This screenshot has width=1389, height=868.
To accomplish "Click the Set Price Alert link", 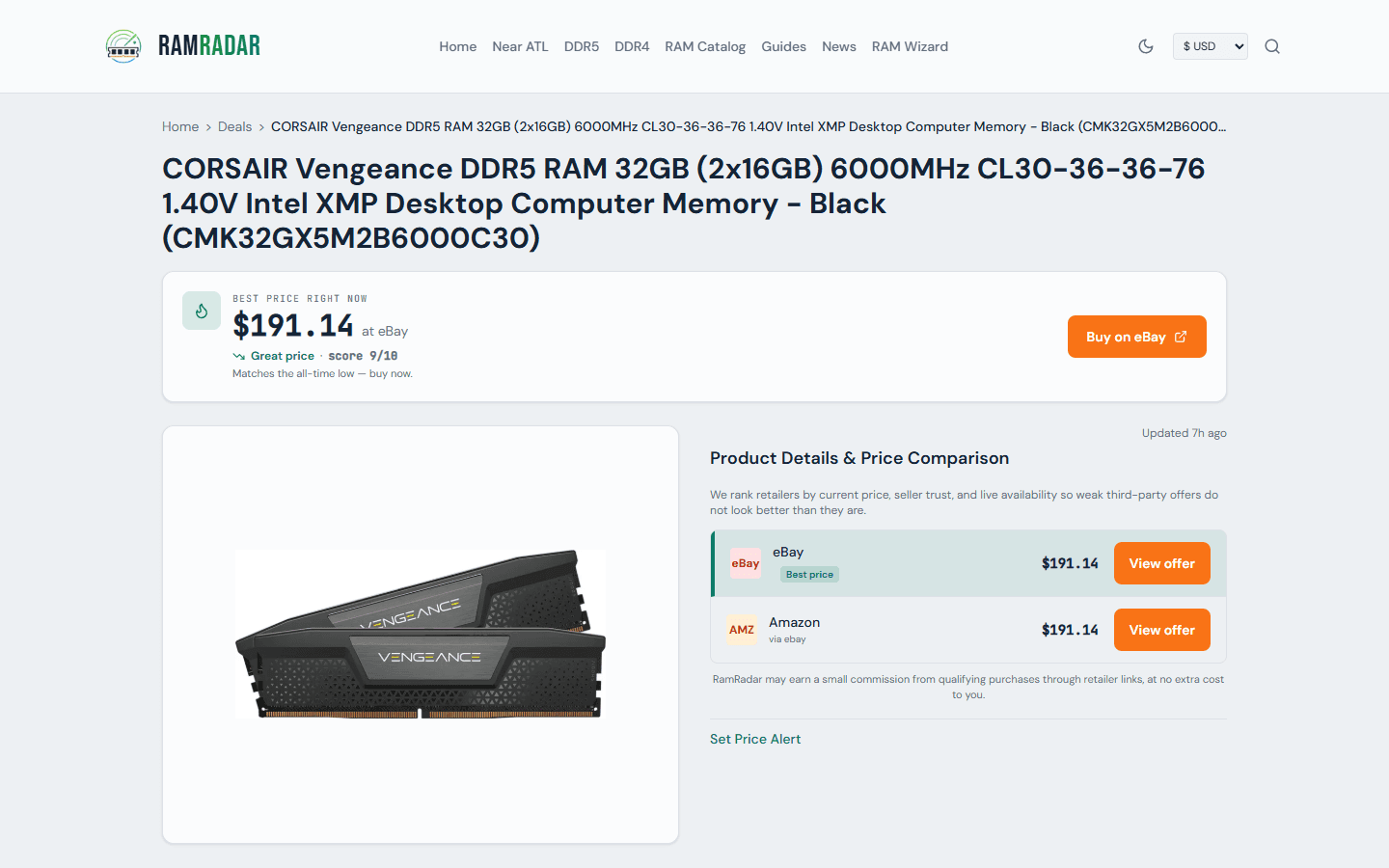I will tap(755, 739).
